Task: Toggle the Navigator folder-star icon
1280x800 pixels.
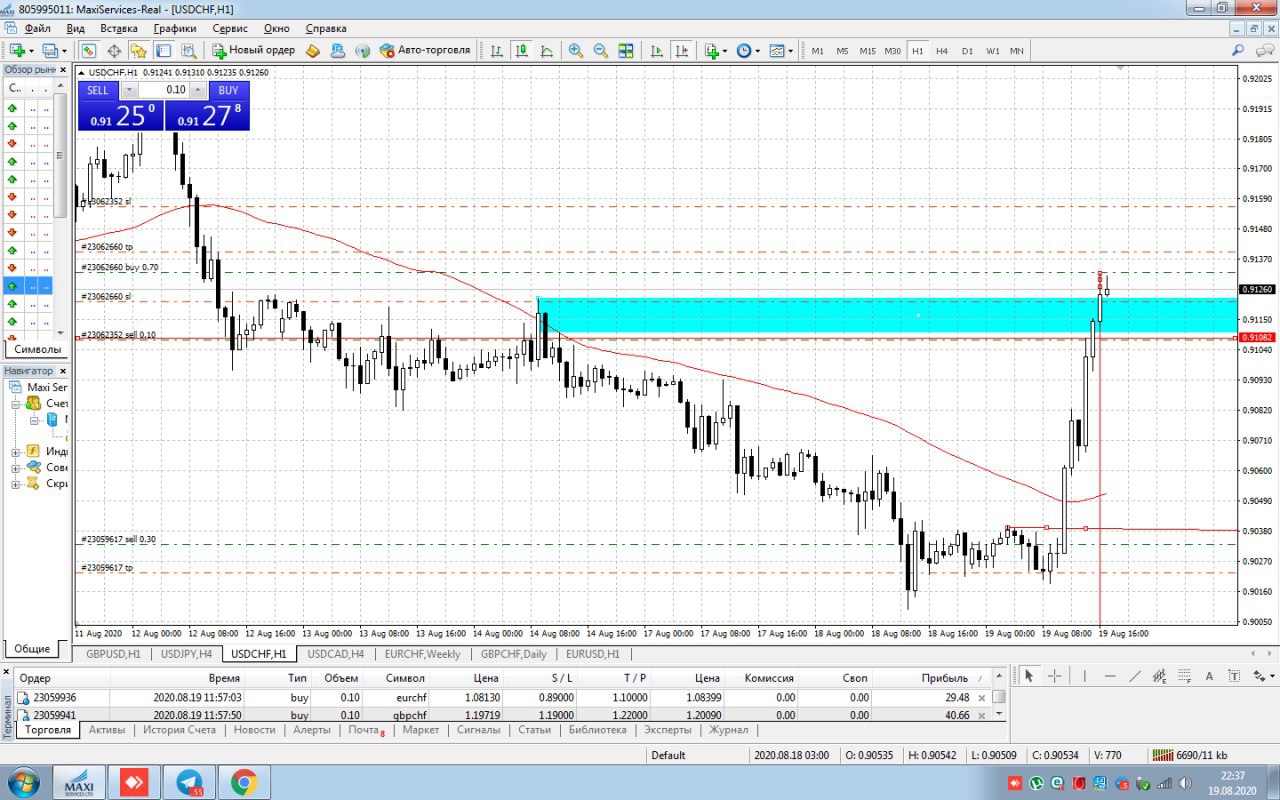Action: pyautogui.click(x=138, y=50)
